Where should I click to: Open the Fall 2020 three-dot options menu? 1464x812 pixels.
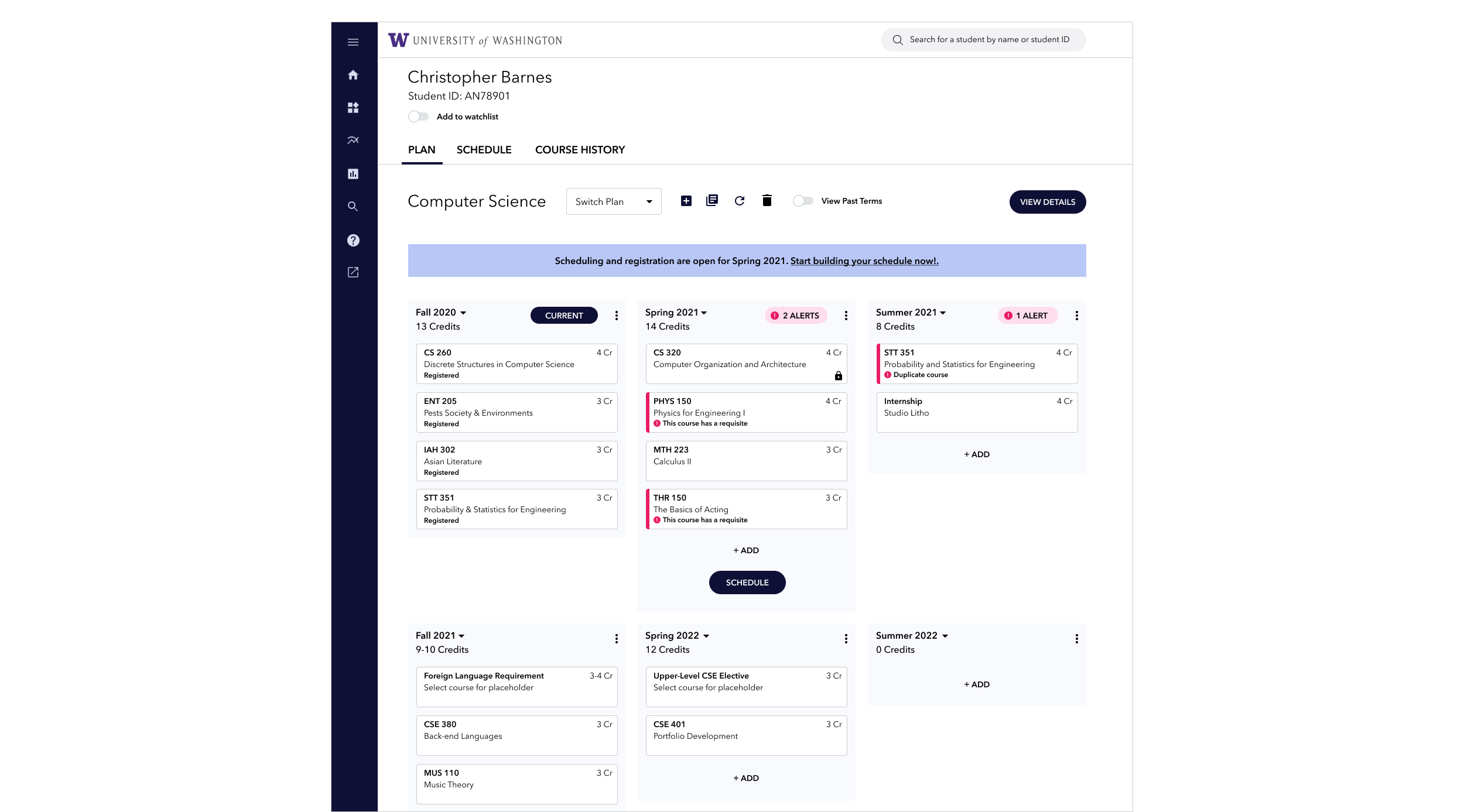pos(616,316)
